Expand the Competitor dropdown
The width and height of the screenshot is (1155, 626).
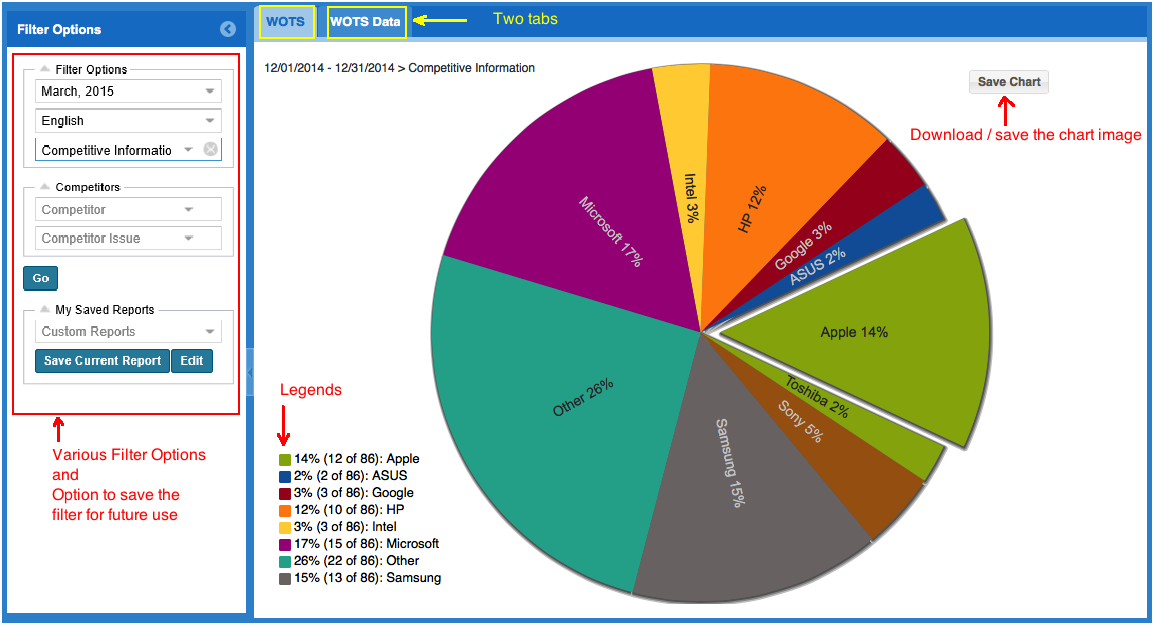click(x=189, y=210)
